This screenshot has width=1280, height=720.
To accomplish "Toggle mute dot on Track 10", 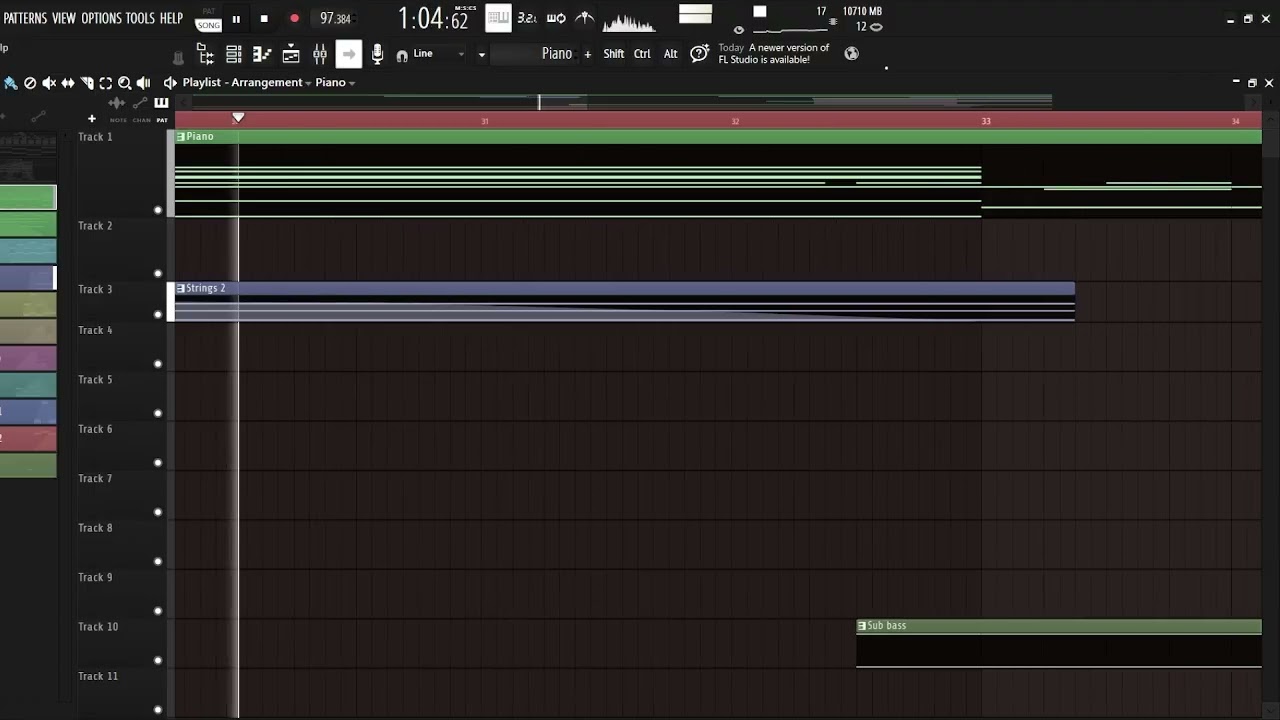I will pos(158,660).
